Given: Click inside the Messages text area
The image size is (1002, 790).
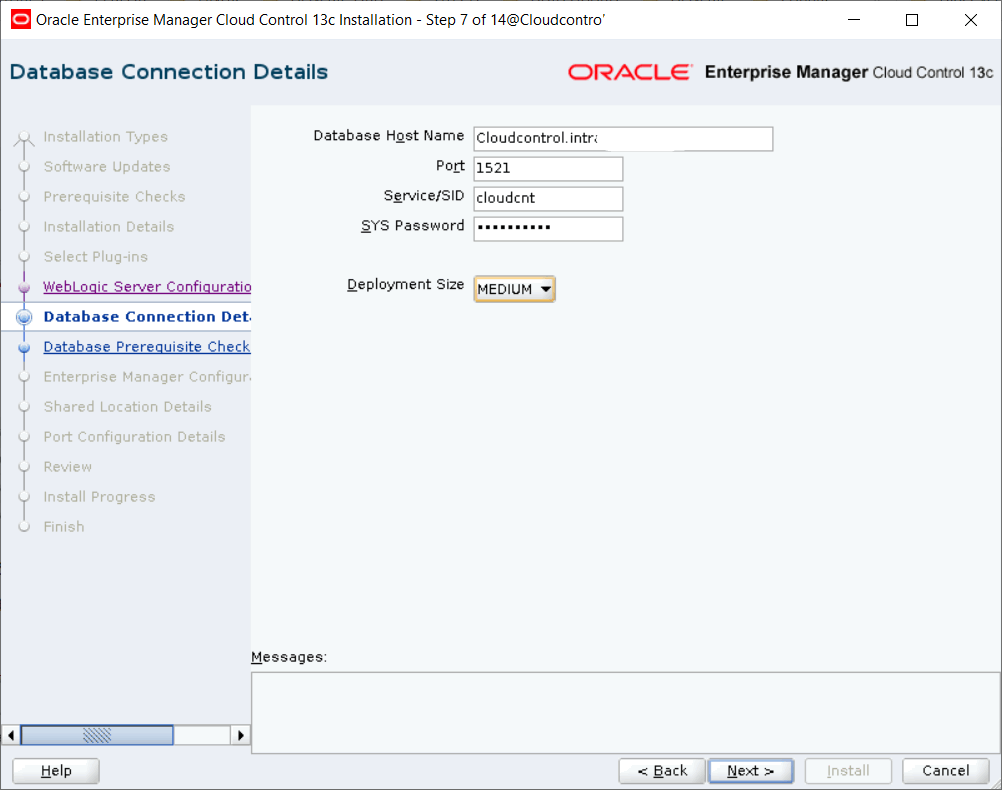Looking at the screenshot, I should point(626,713).
